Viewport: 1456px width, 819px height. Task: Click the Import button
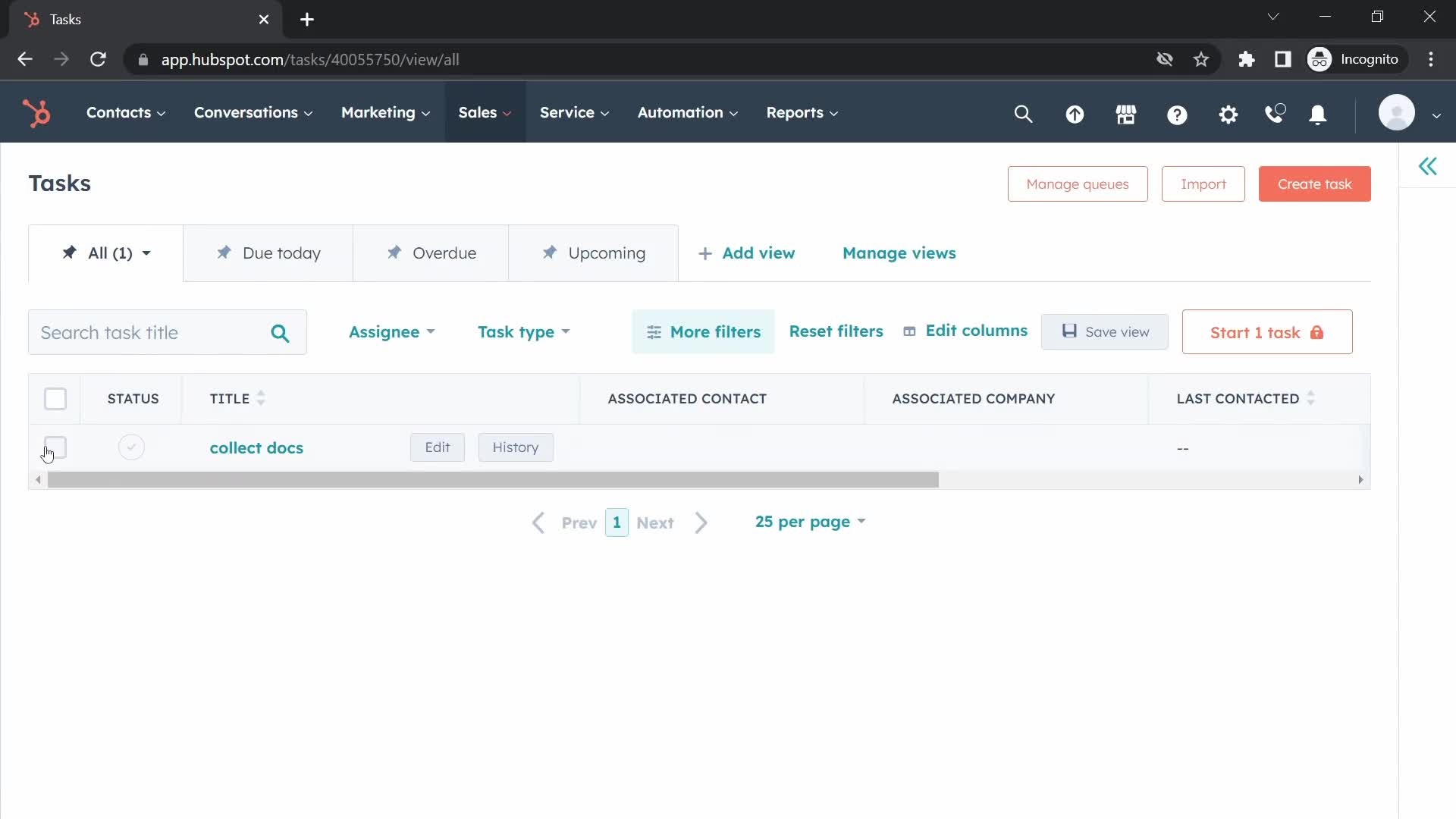pyautogui.click(x=1203, y=184)
